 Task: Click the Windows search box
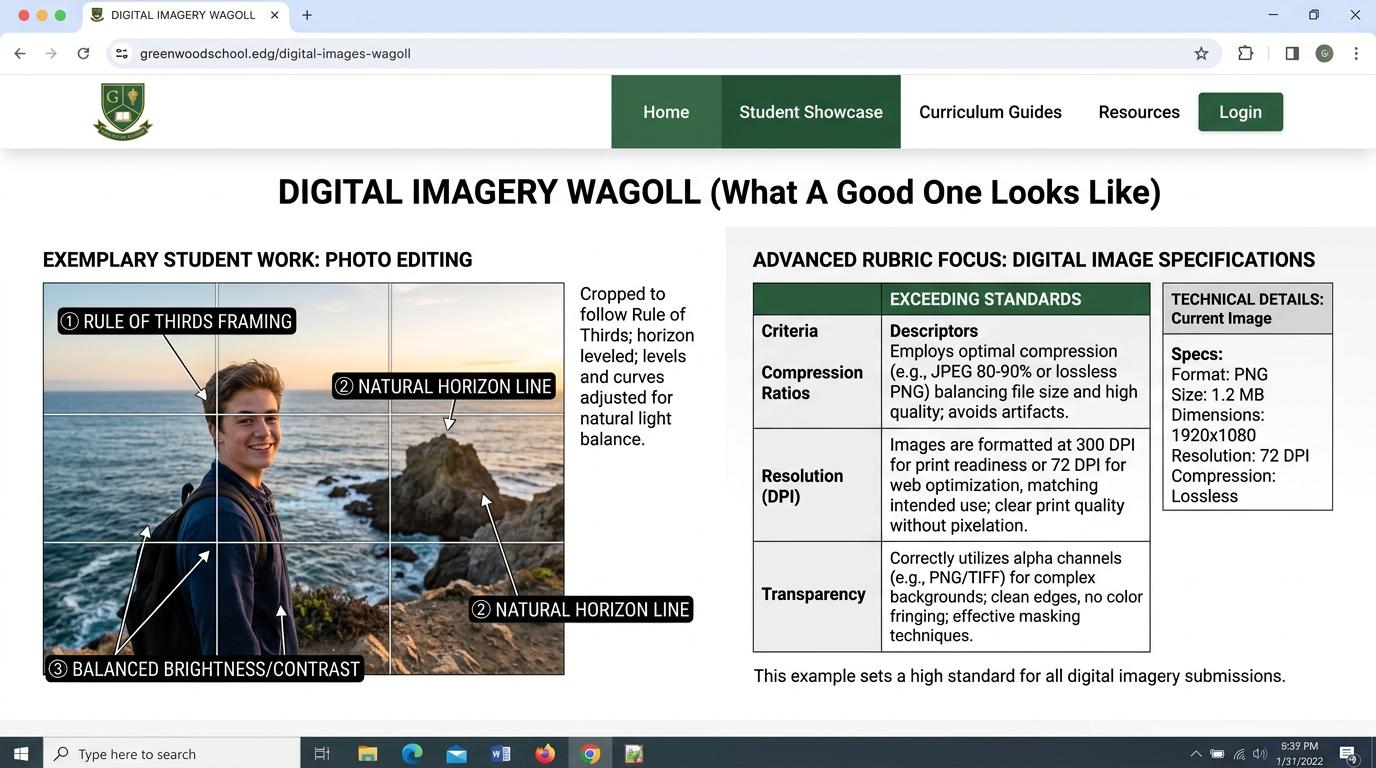click(x=172, y=754)
